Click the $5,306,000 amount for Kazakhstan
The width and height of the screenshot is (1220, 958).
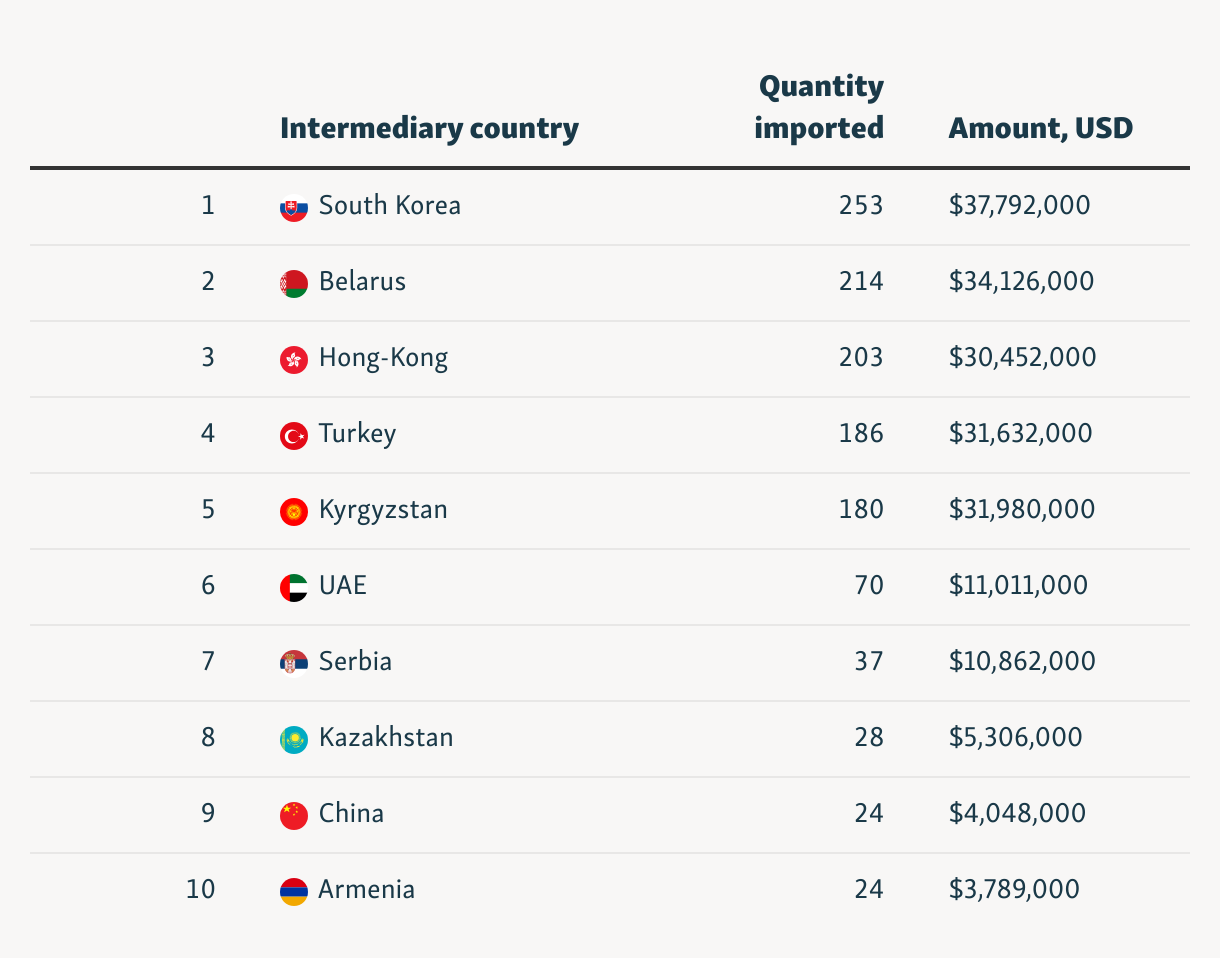coord(1015,738)
